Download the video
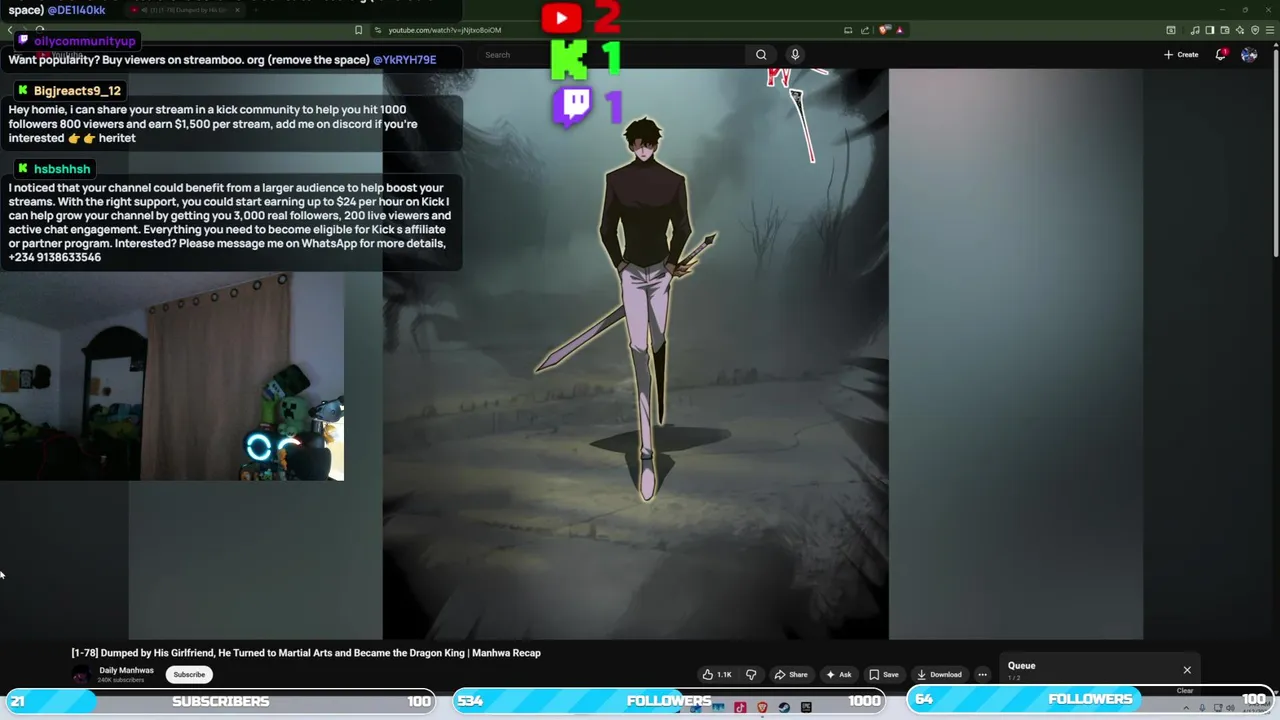This screenshot has width=1280, height=720. click(939, 674)
